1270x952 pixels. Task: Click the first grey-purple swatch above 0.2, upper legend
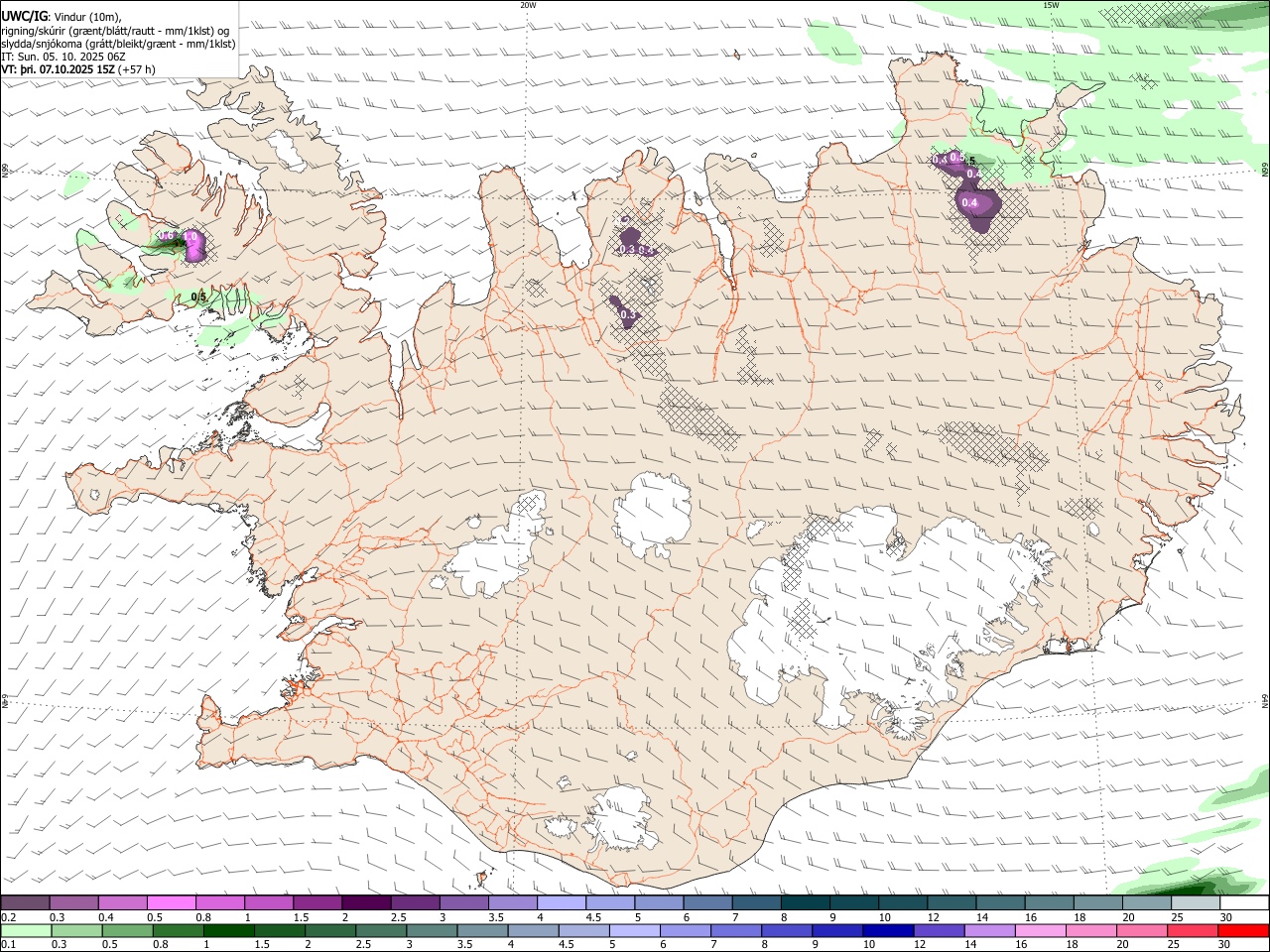coord(25,903)
